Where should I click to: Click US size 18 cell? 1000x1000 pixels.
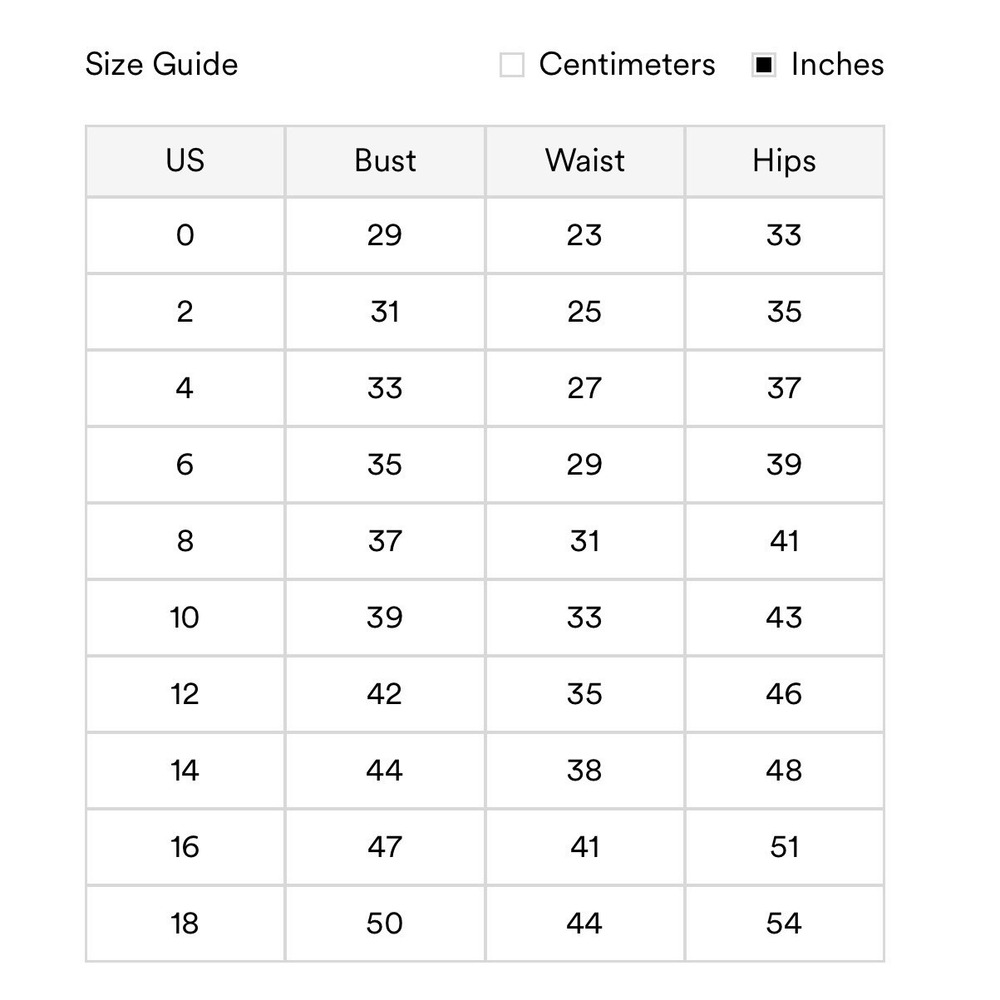coord(185,923)
